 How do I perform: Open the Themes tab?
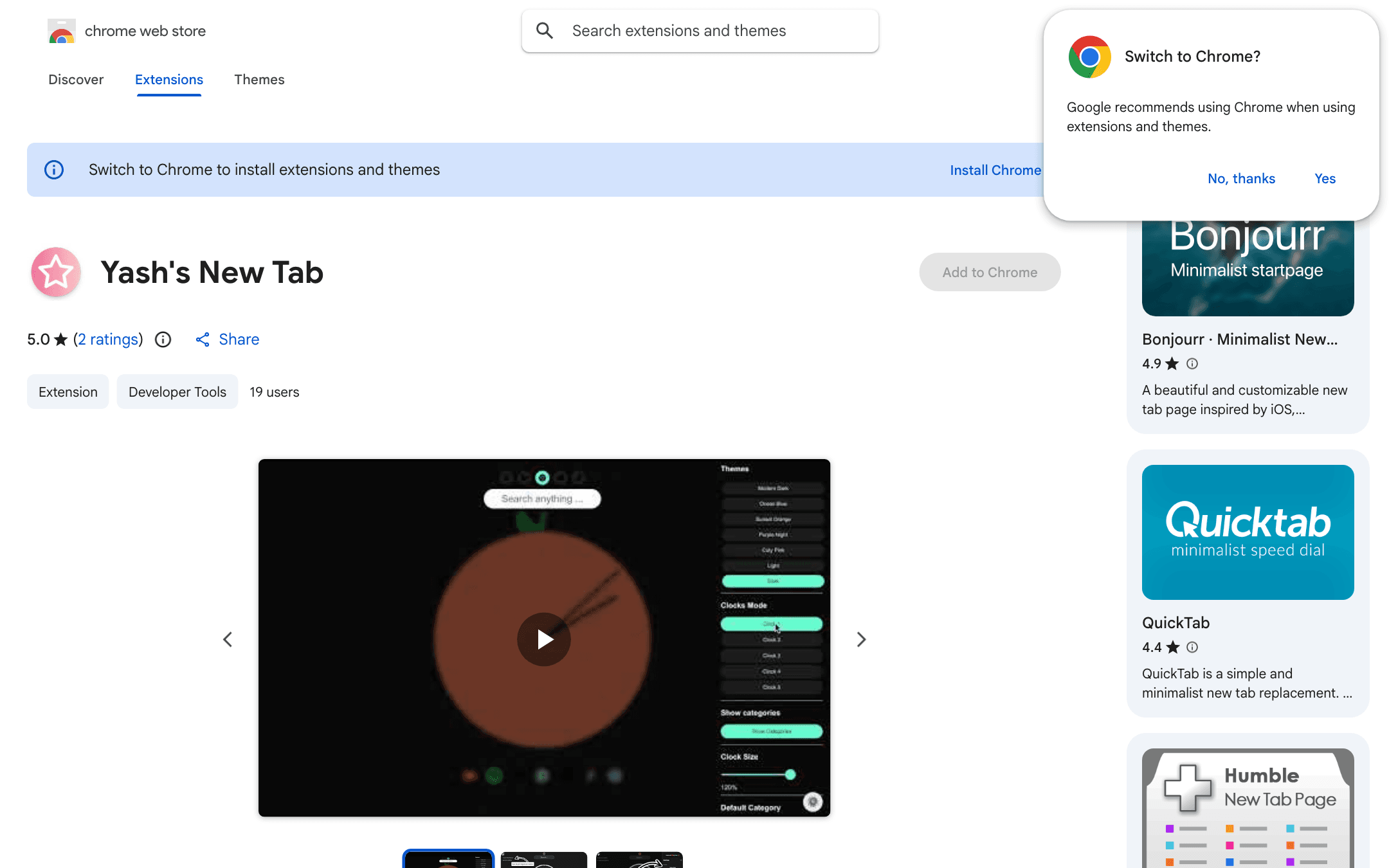tap(259, 80)
